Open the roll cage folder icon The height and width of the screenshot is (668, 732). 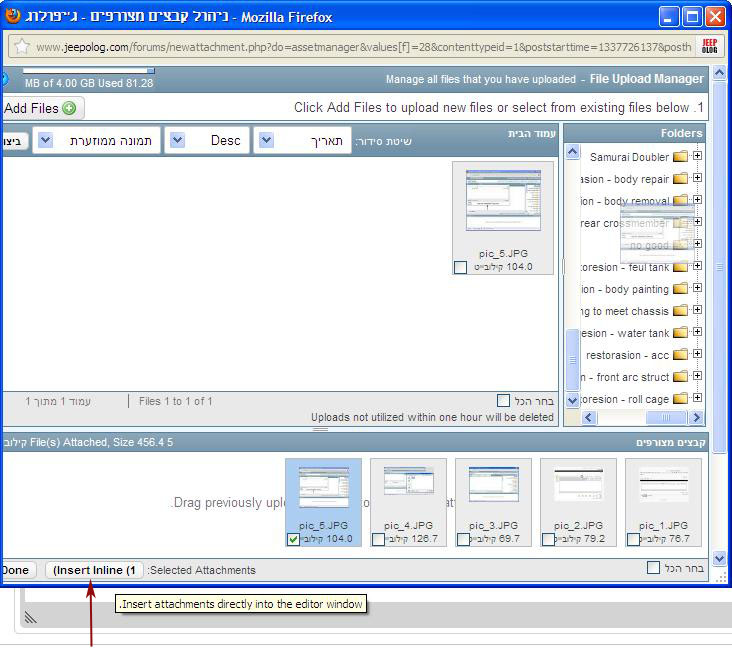pyautogui.click(x=680, y=399)
